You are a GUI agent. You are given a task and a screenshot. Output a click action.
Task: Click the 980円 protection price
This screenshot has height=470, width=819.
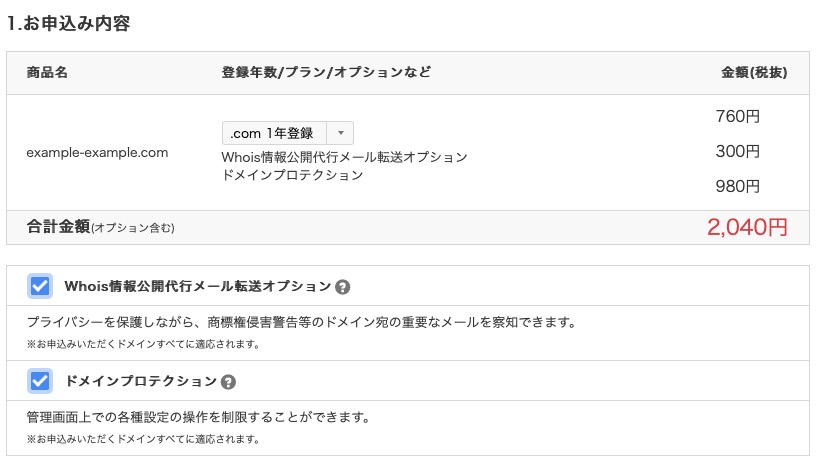pos(738,186)
